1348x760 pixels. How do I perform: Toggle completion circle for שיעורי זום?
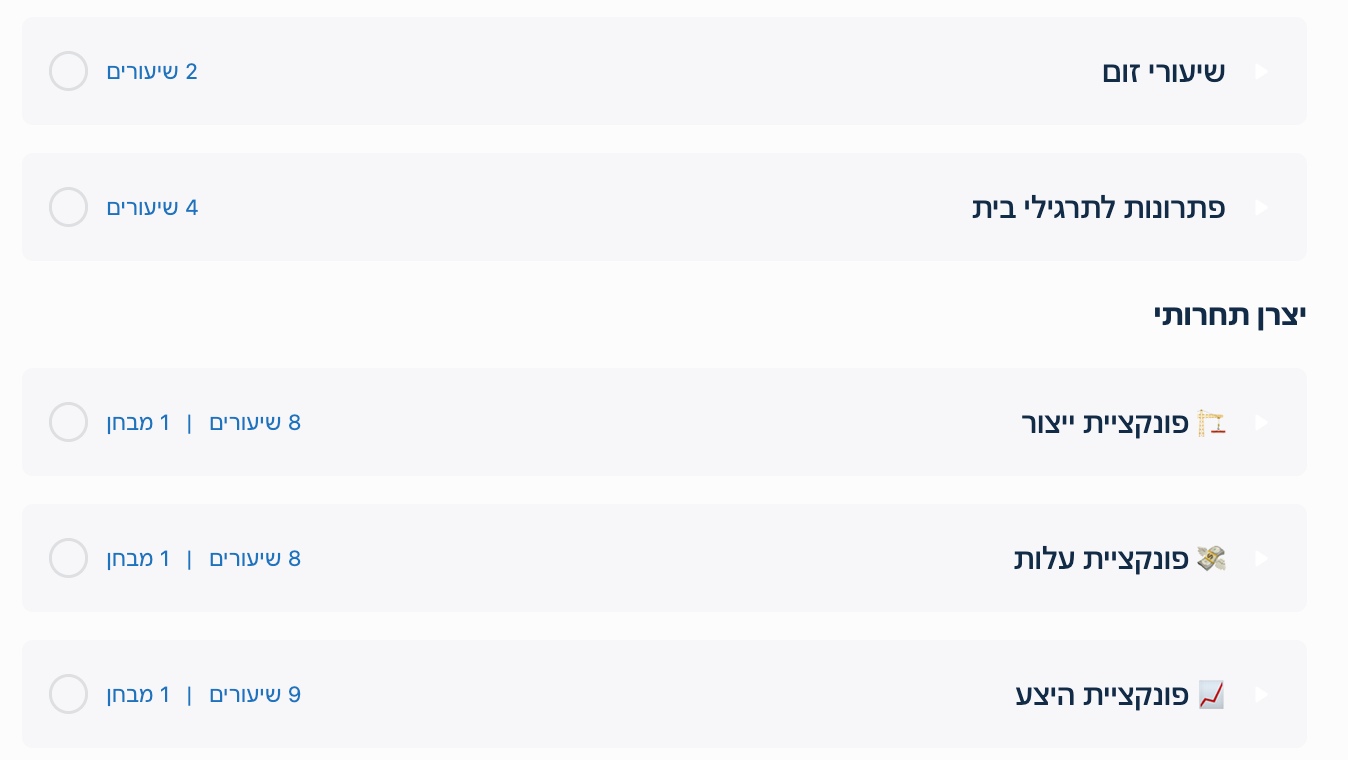click(69, 71)
